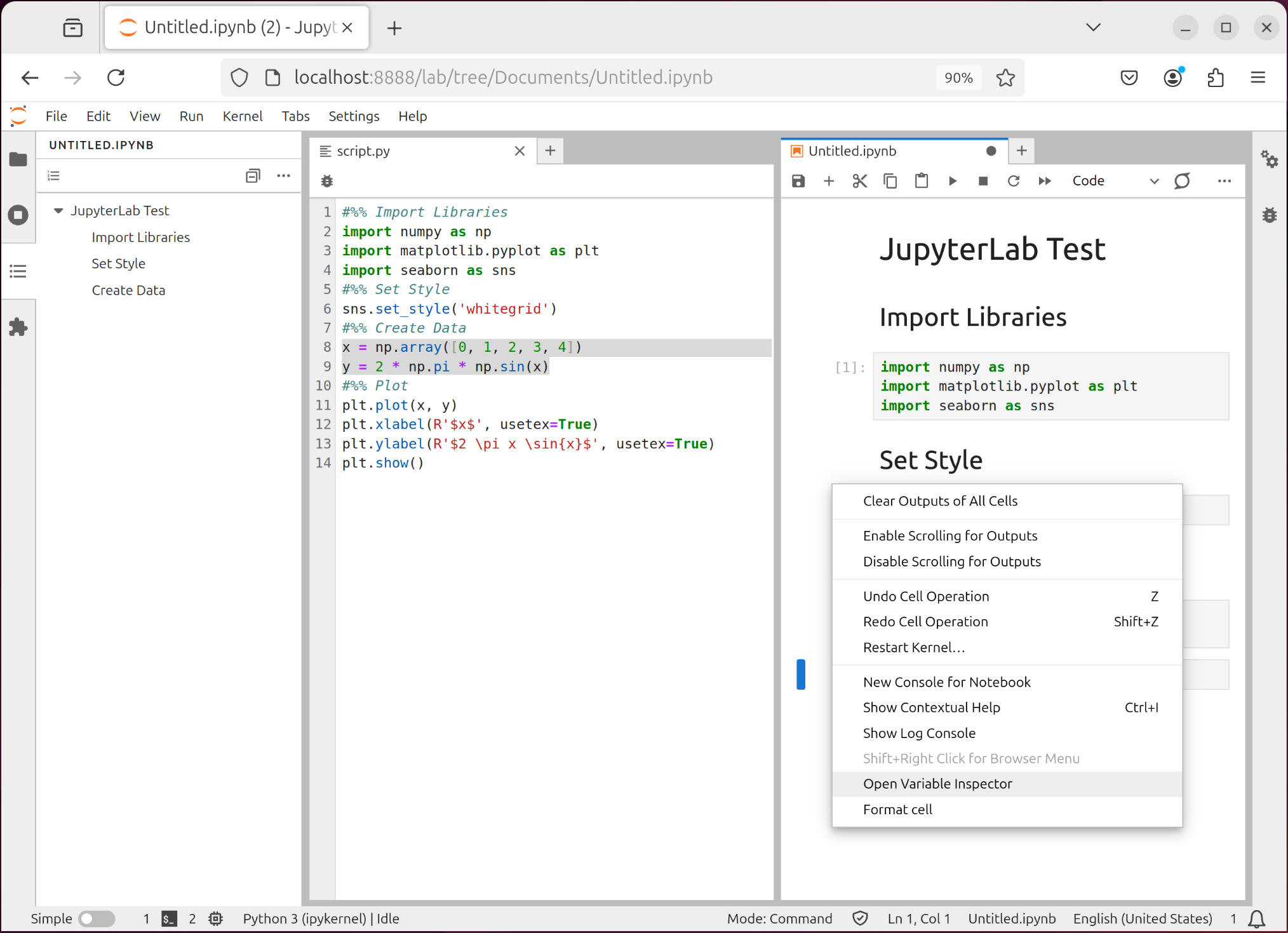Toggle numbered headings in table of contents

click(54, 176)
